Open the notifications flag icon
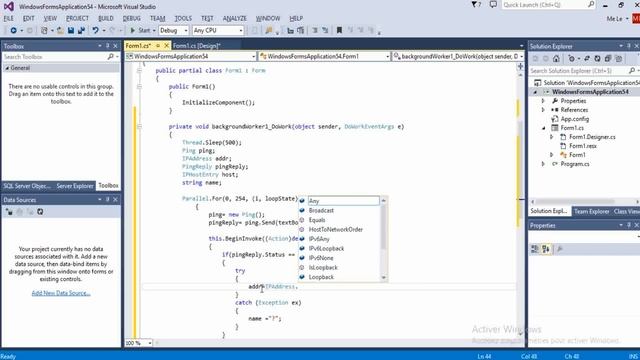The width and height of the screenshot is (640, 360). [x=476, y=5]
